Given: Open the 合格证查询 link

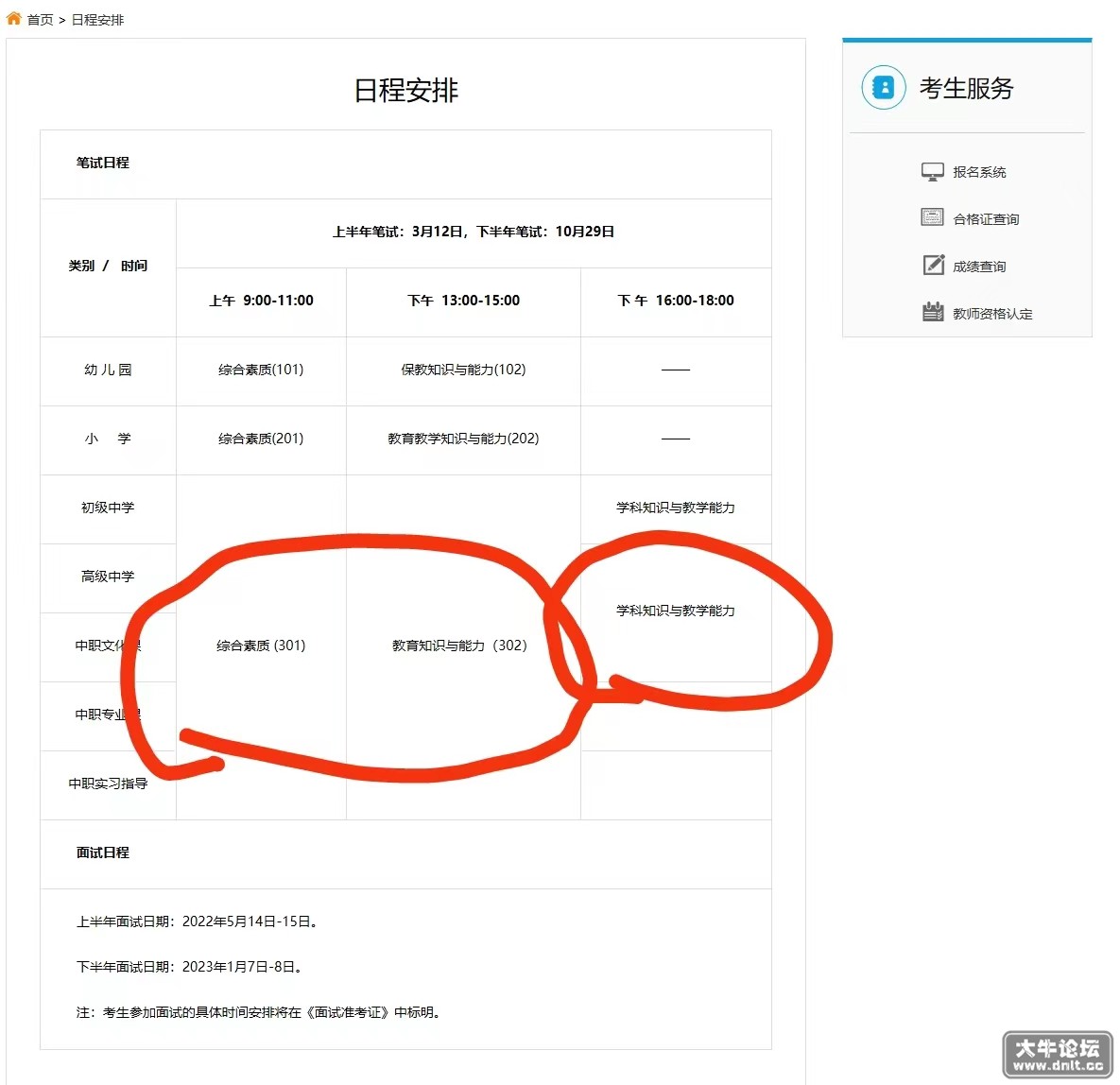Looking at the screenshot, I should coord(986,219).
